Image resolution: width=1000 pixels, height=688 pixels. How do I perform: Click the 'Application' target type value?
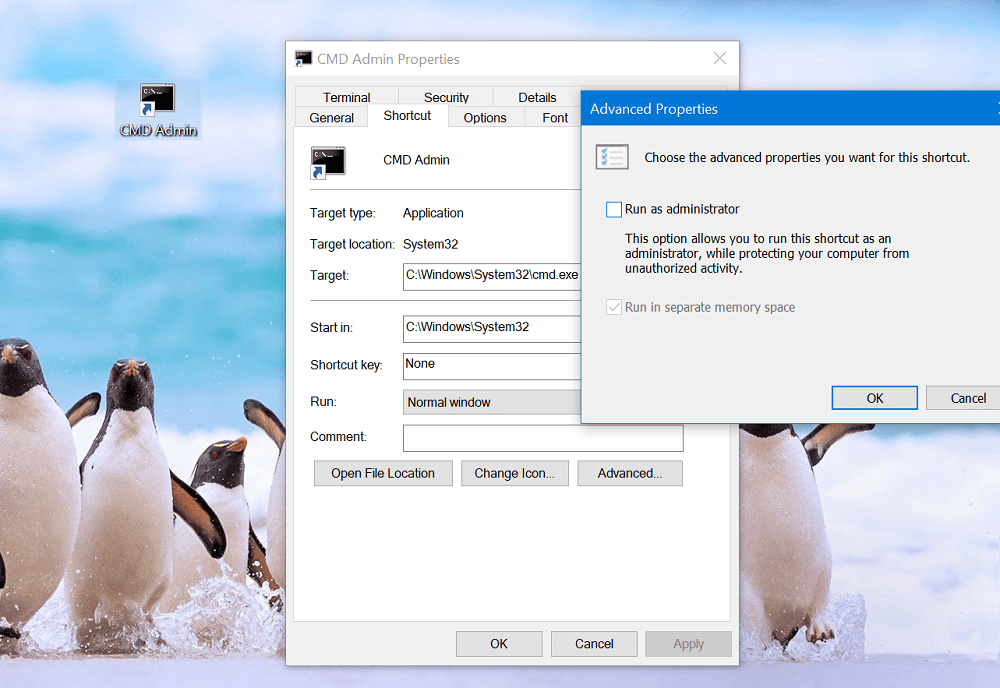[433, 213]
